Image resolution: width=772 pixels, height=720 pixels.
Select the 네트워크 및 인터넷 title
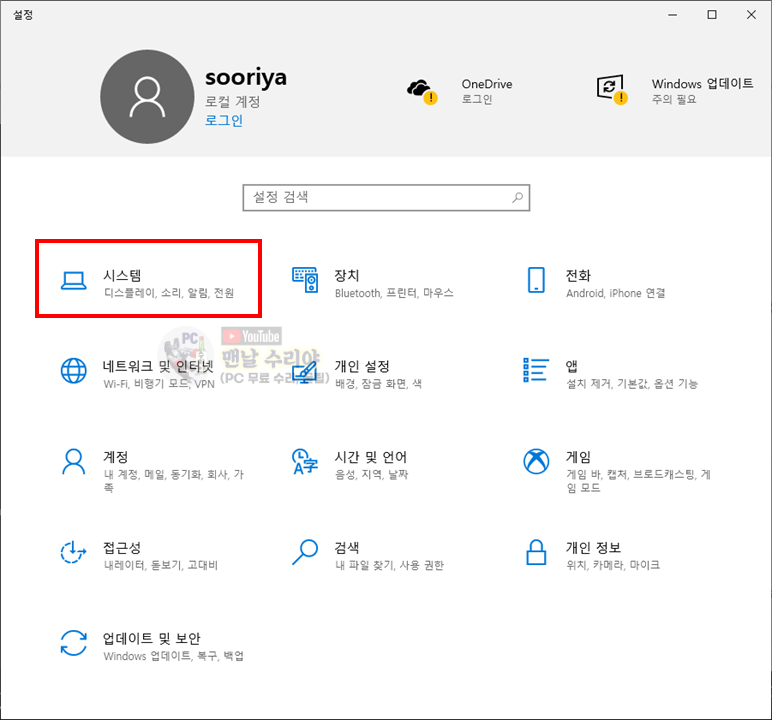[x=158, y=366]
